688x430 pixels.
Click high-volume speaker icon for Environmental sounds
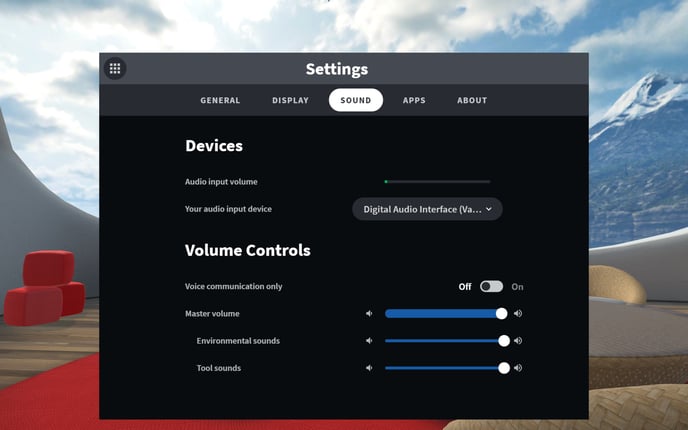(518, 341)
